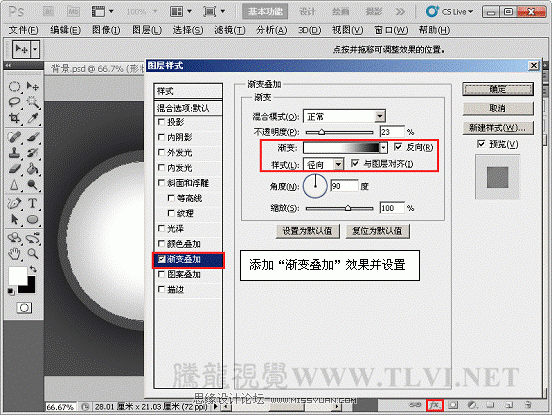552x415 pixels.
Task: Open the 文件(F) menu
Action: 23,30
